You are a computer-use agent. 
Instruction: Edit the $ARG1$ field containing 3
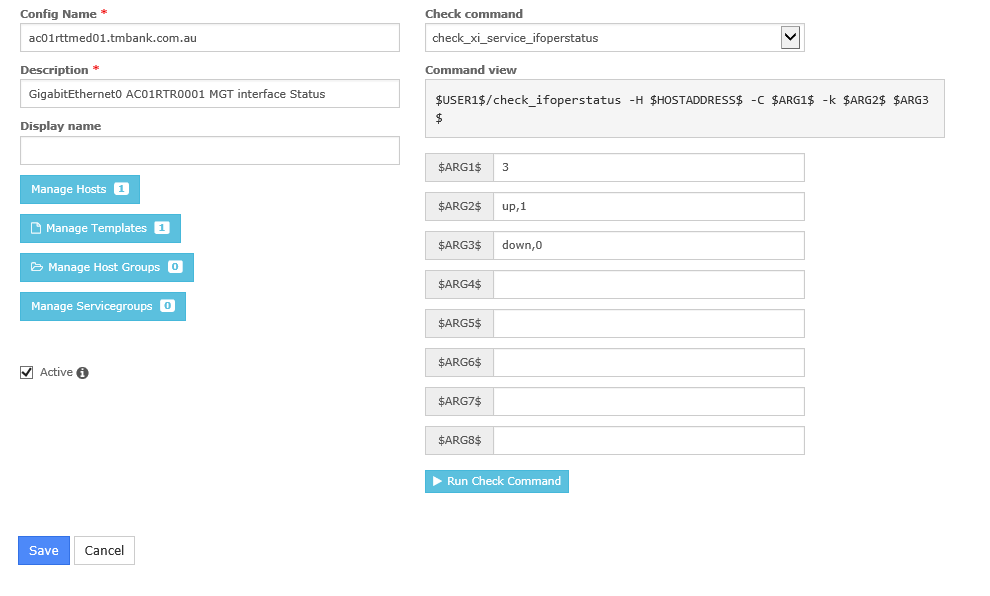click(x=648, y=167)
